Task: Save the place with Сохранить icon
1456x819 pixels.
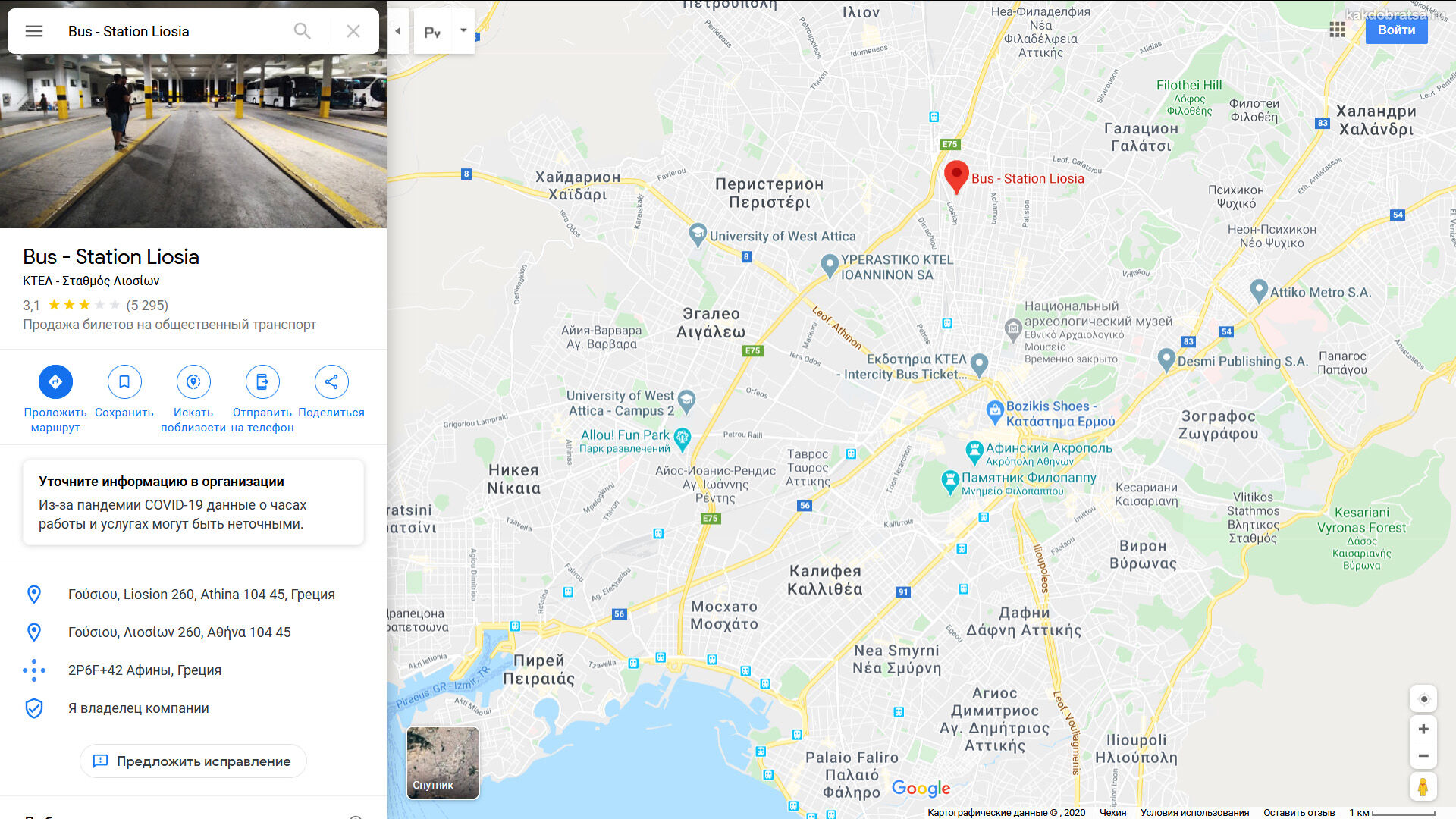Action: coord(124,381)
